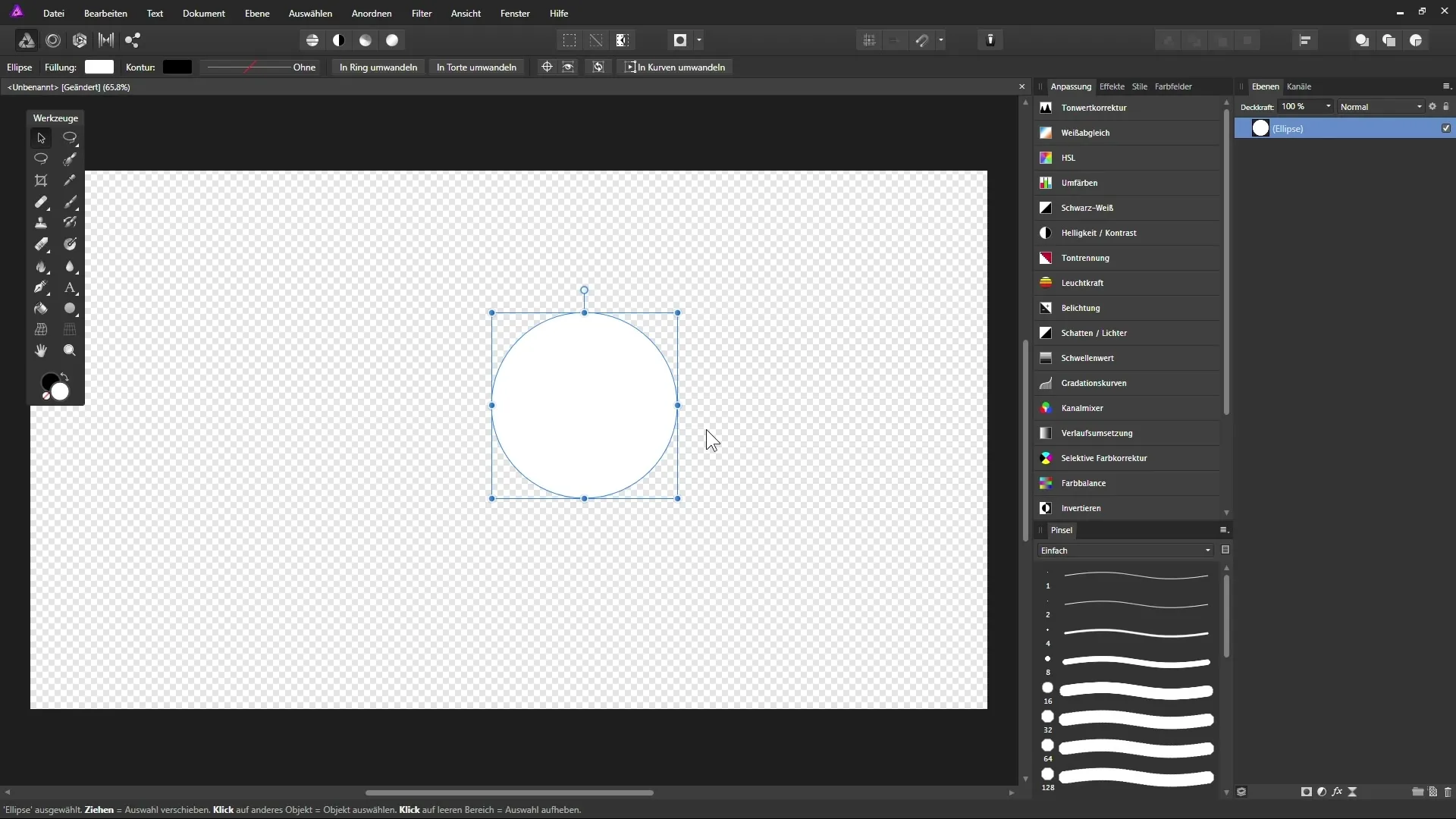The image size is (1456, 819).
Task: Click In Torte umwandeln button
Action: [x=476, y=67]
